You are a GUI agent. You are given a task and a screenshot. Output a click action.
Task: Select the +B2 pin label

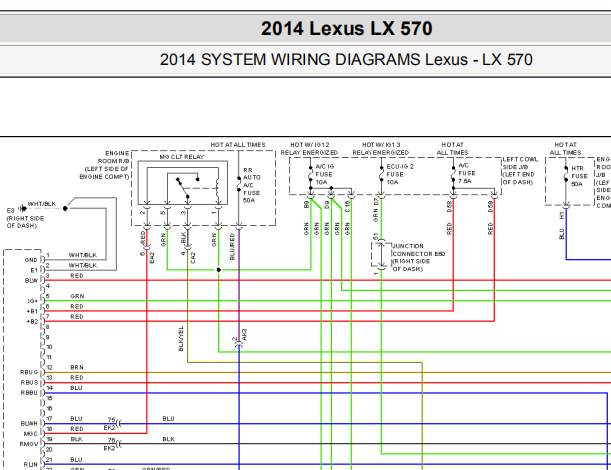pos(32,322)
